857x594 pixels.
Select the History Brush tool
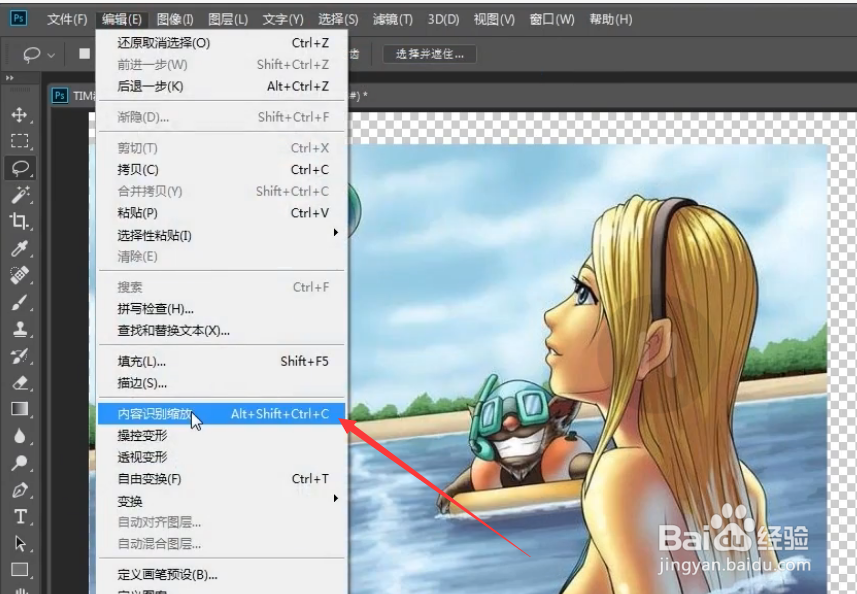20,356
